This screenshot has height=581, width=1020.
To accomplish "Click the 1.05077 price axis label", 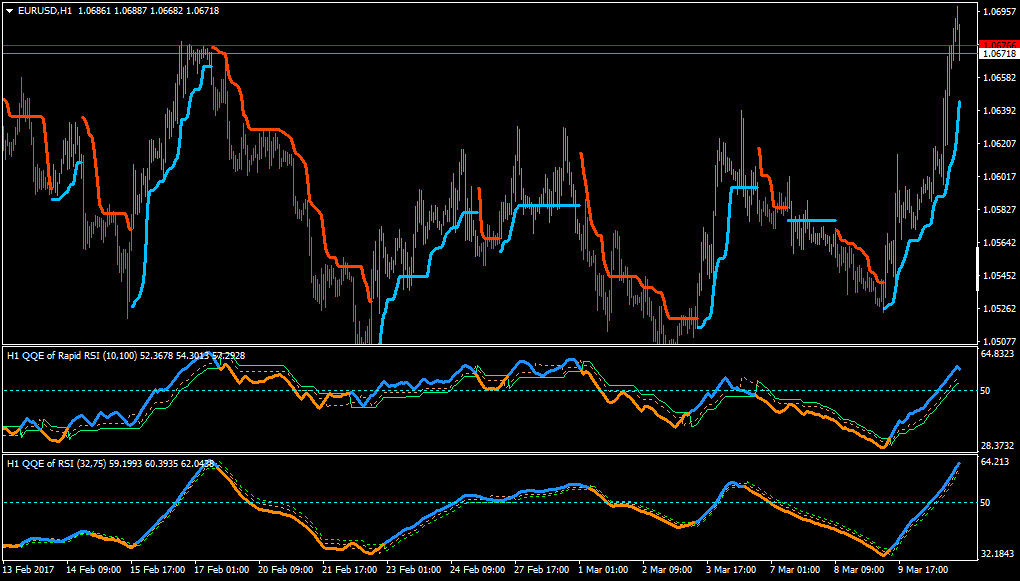I will pyautogui.click(x=1000, y=341).
